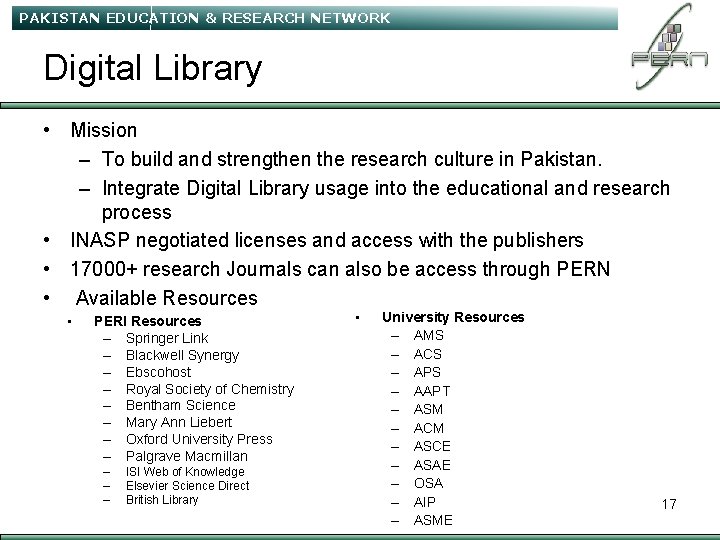Click ACS in University Resources

[428, 354]
